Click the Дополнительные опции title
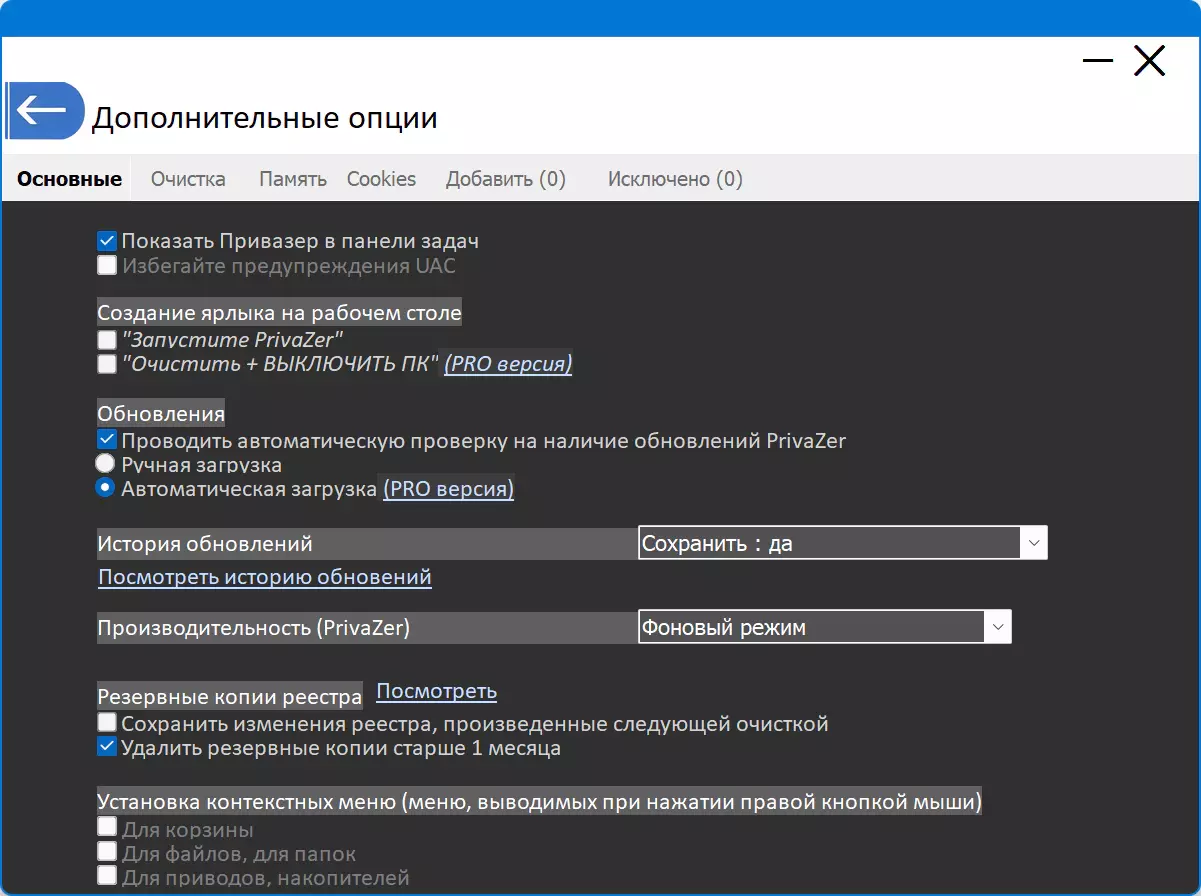This screenshot has height=896, width=1201. (x=265, y=118)
